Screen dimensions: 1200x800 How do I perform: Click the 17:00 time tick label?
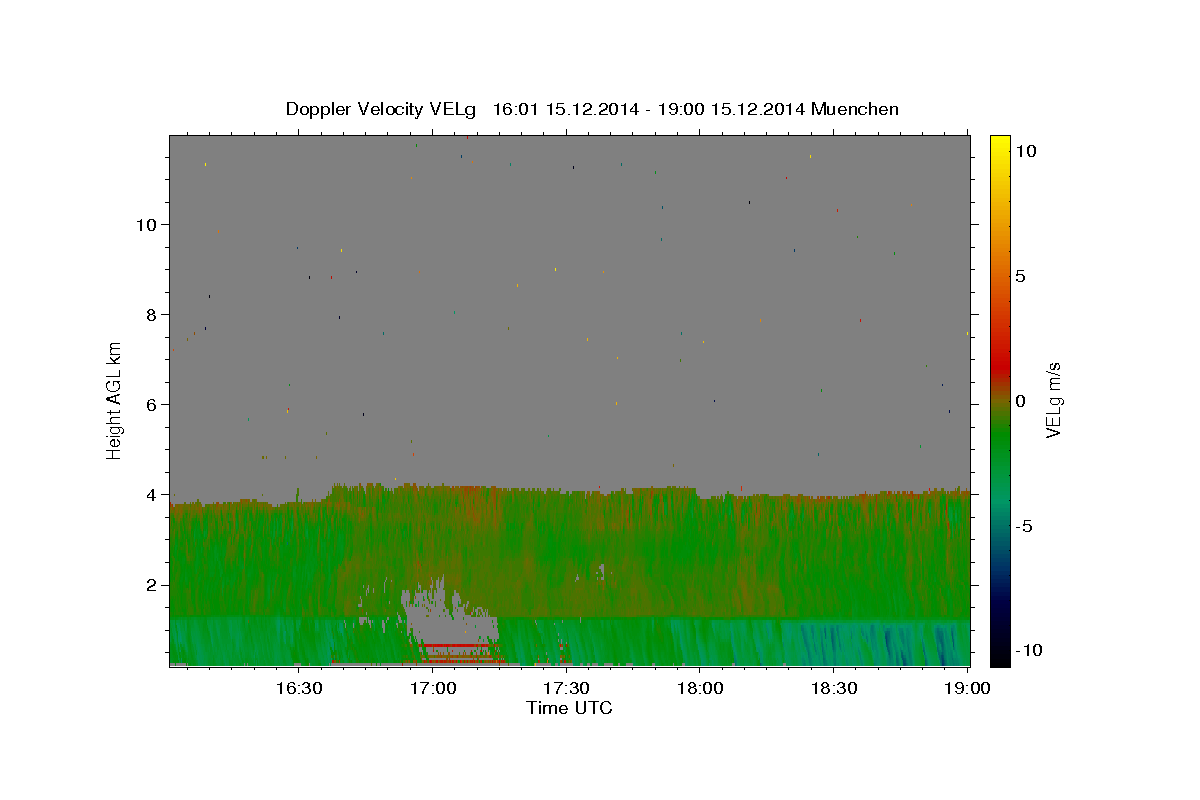coord(432,688)
